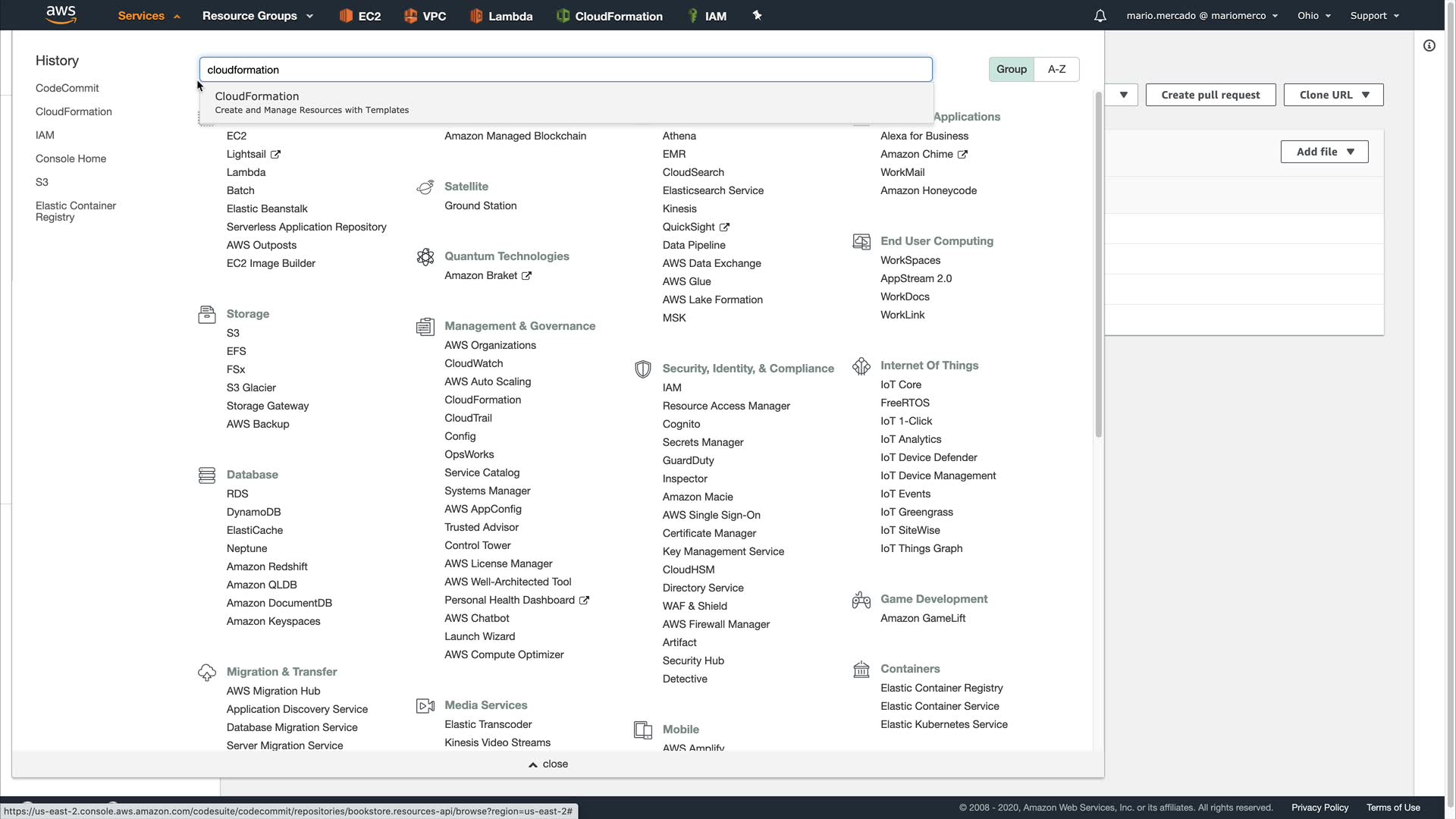Expand the Resource Groups dropdown
Viewport: 1456px width, 819px height.
click(x=258, y=16)
